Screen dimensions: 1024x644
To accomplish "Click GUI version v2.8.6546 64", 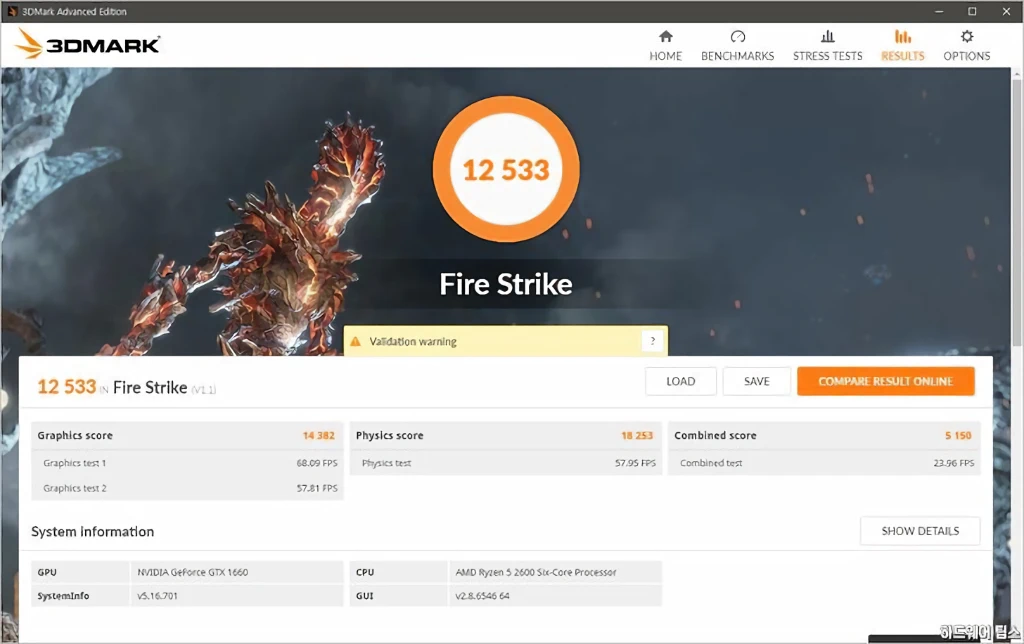I will tap(483, 596).
